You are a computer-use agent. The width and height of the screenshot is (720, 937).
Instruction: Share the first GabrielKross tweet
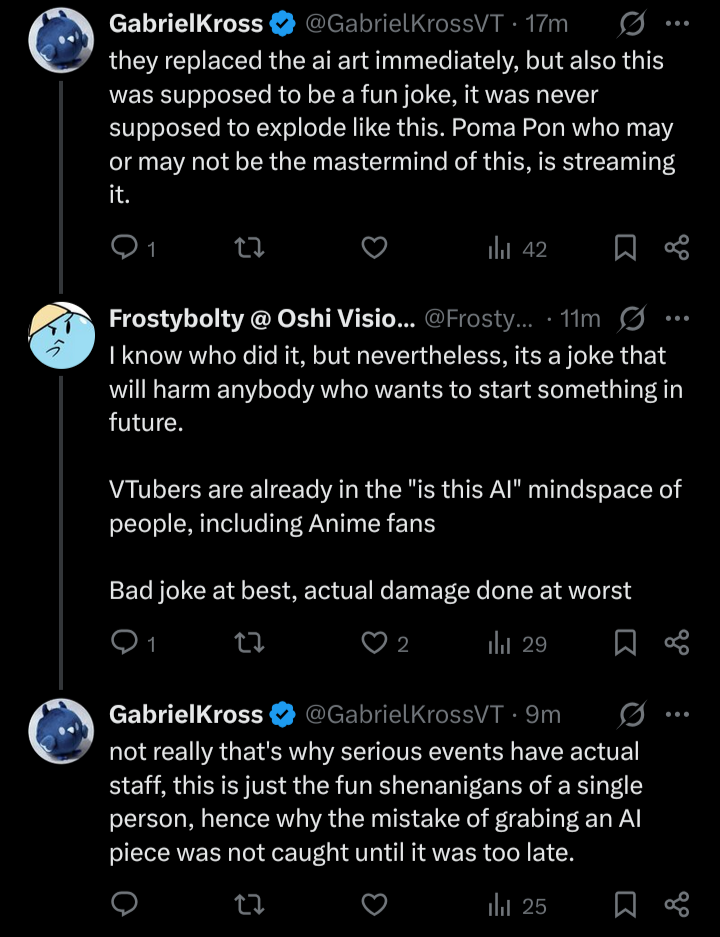tap(677, 248)
